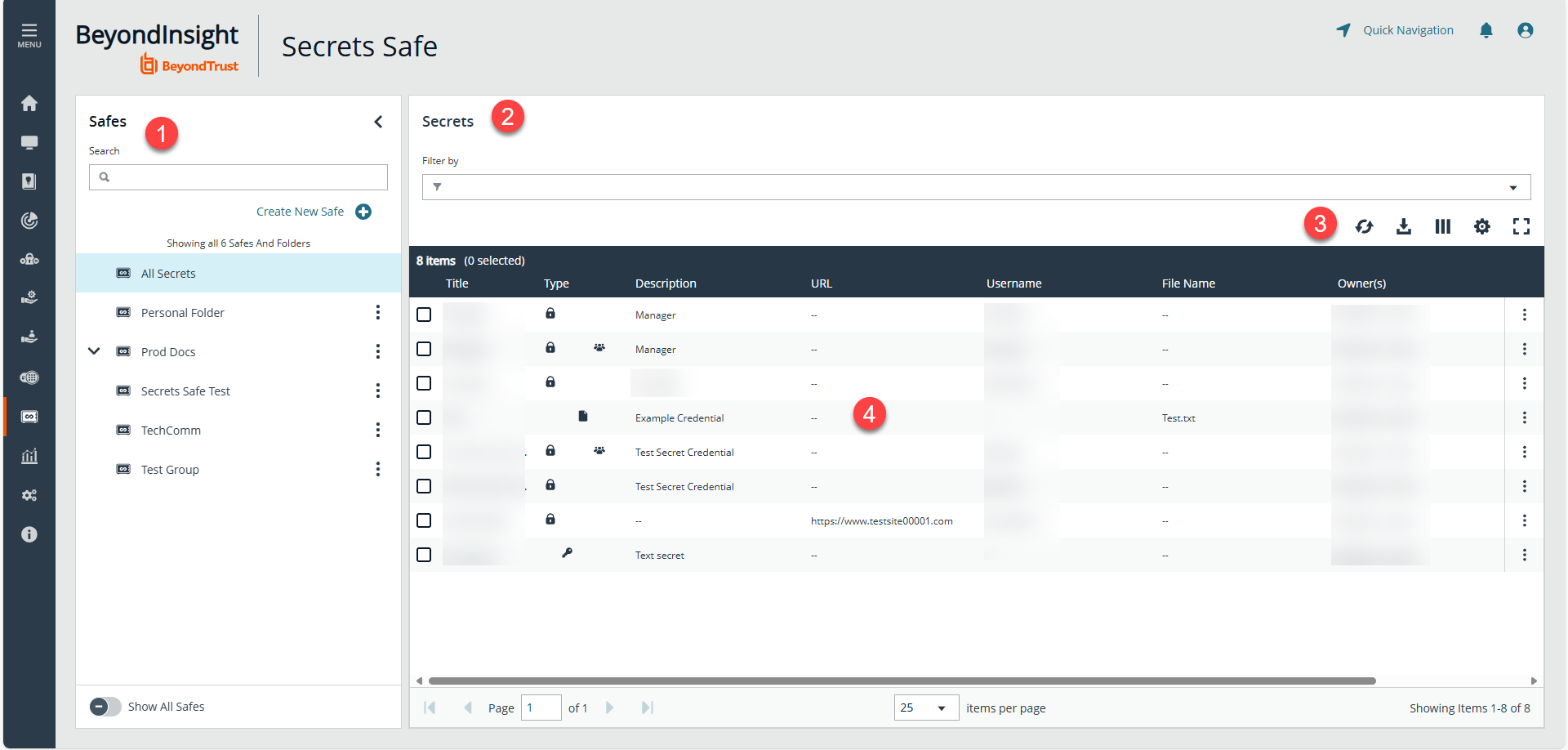Open options menu for Test Group
Screen dimensions: 1568x750
click(378, 469)
